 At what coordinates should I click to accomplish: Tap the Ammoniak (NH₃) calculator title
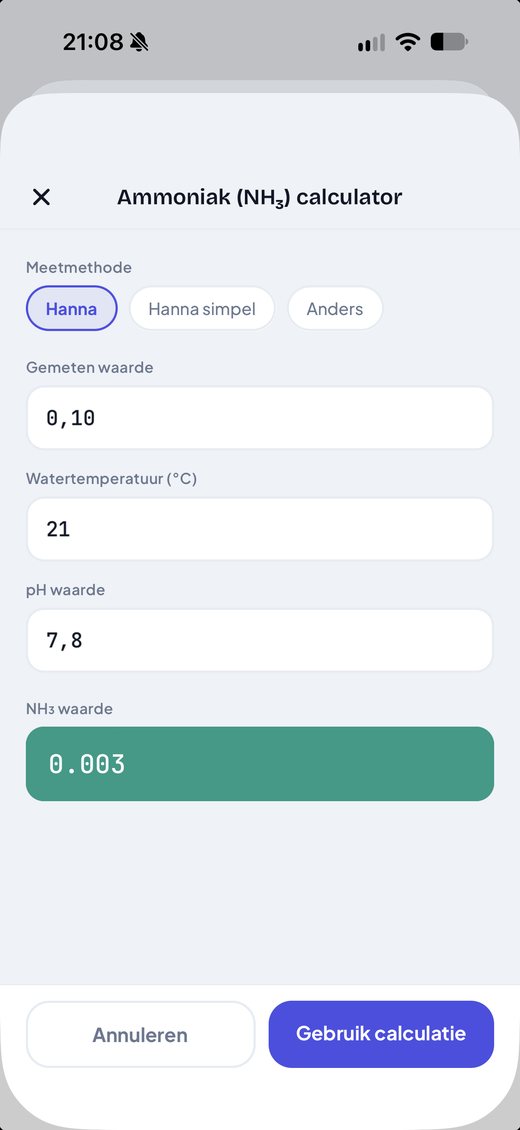[259, 197]
